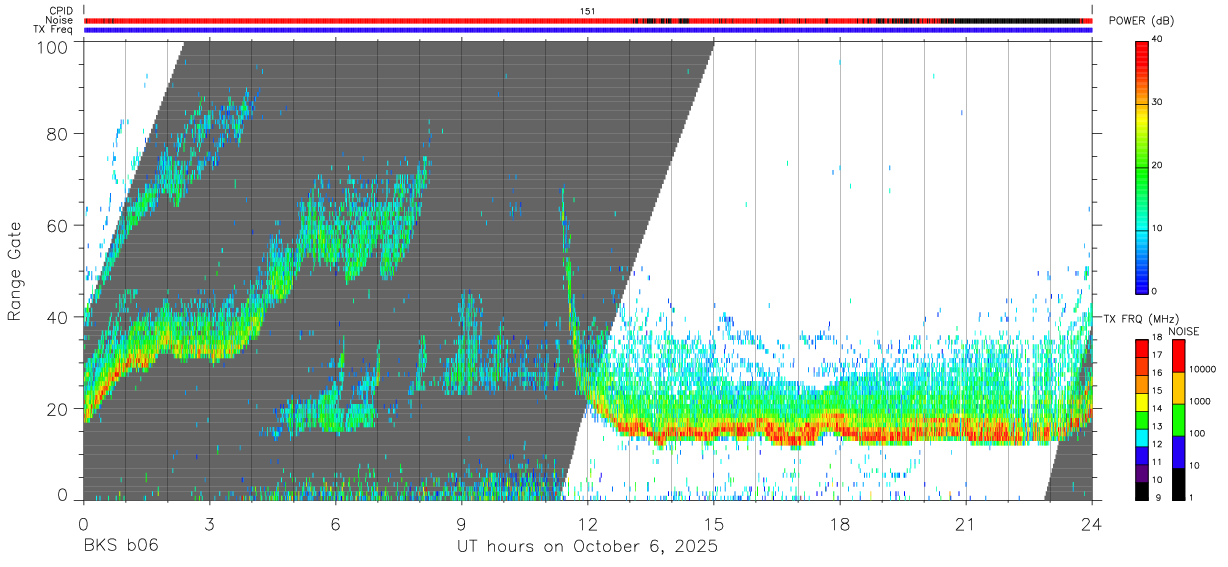Click the 1000 noise scale label
This screenshot has width=1228, height=567.
tap(1200, 401)
